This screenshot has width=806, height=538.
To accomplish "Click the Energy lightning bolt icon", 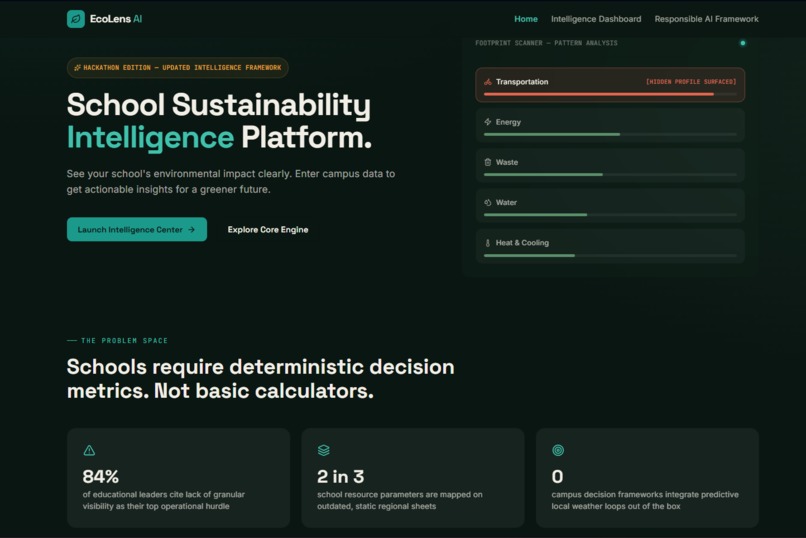I will pos(488,122).
